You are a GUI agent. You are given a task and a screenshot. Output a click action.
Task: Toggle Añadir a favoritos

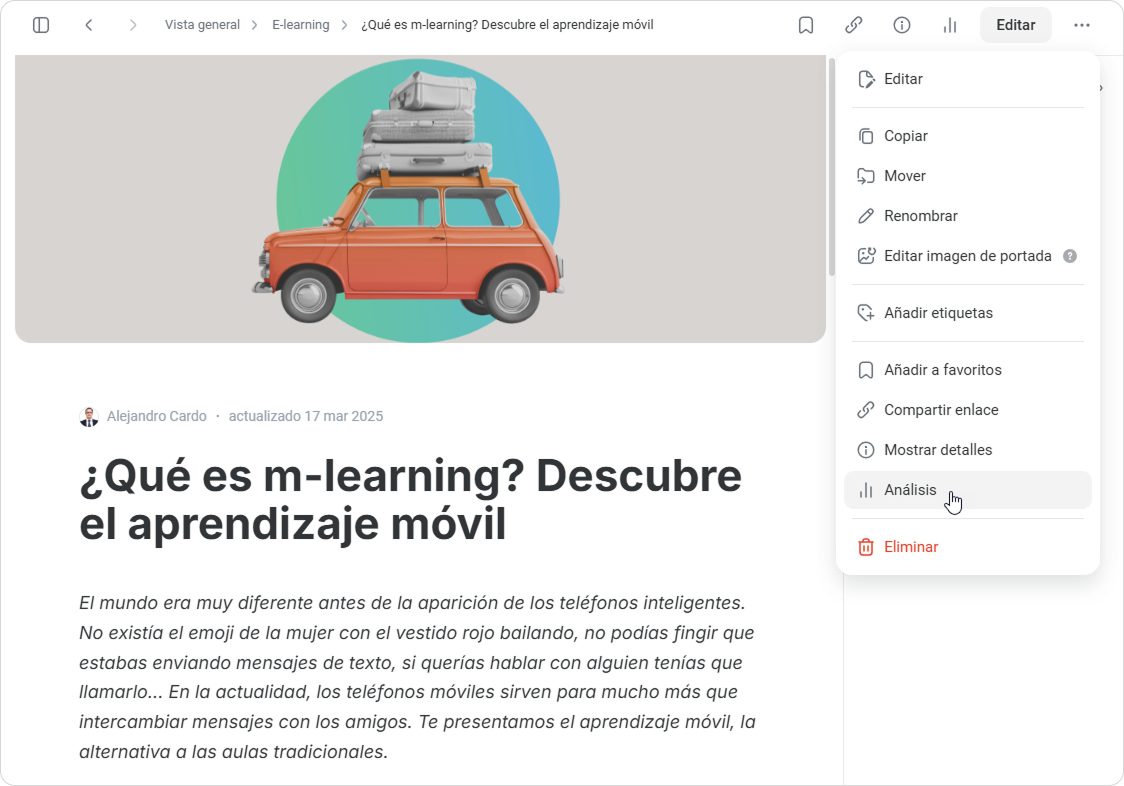pos(942,370)
